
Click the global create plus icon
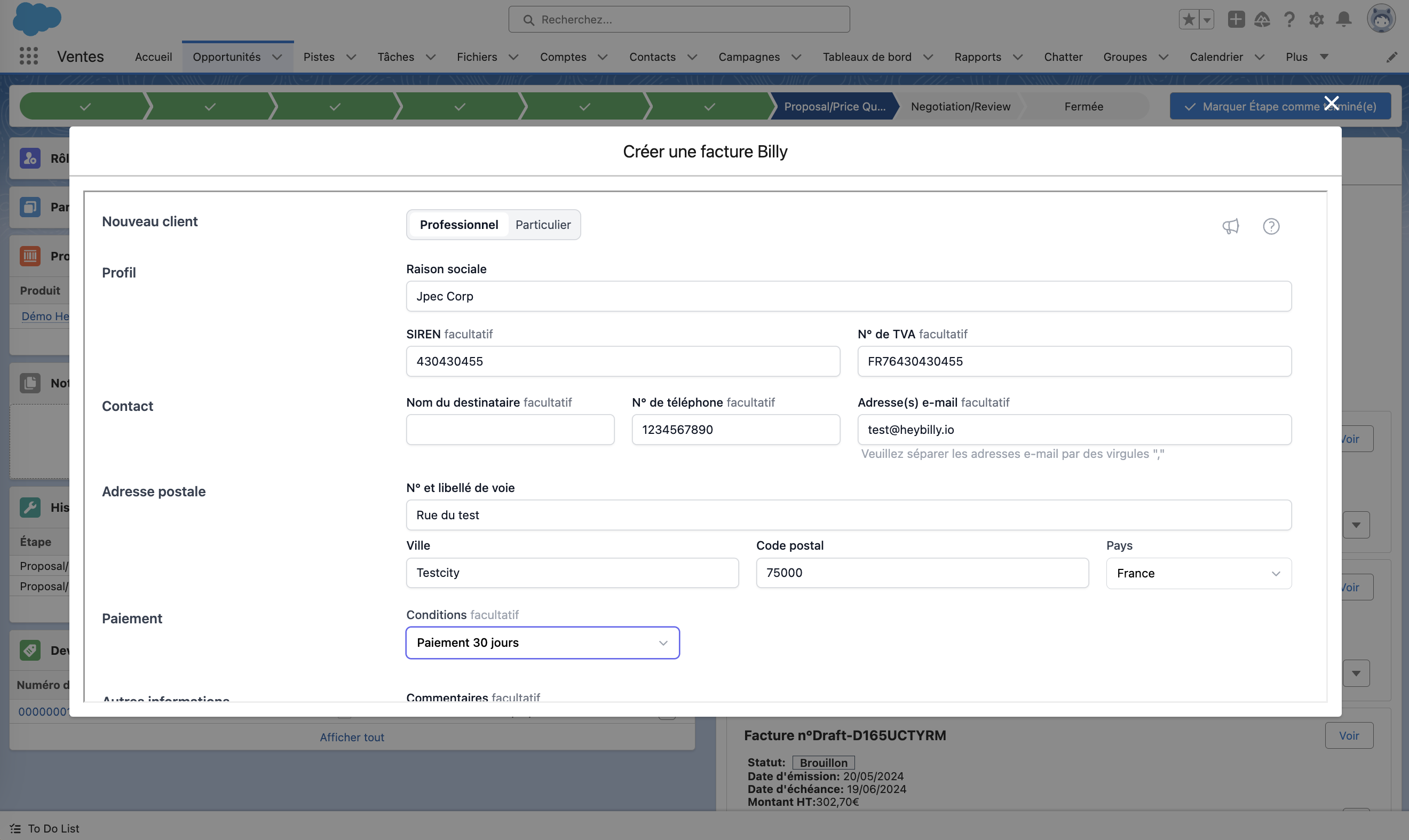1236,19
